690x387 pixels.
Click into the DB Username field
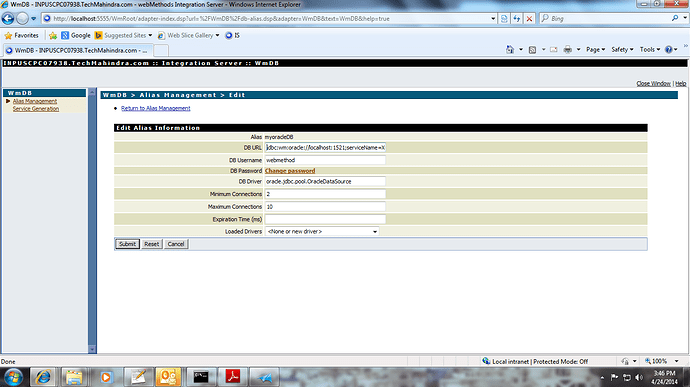[x=325, y=160]
